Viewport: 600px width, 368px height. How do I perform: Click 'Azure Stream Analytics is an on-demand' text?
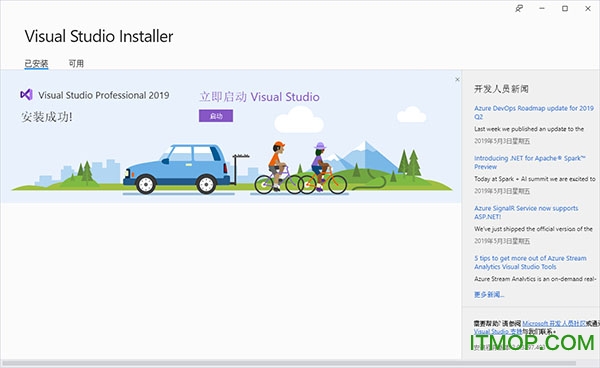click(x=535, y=279)
